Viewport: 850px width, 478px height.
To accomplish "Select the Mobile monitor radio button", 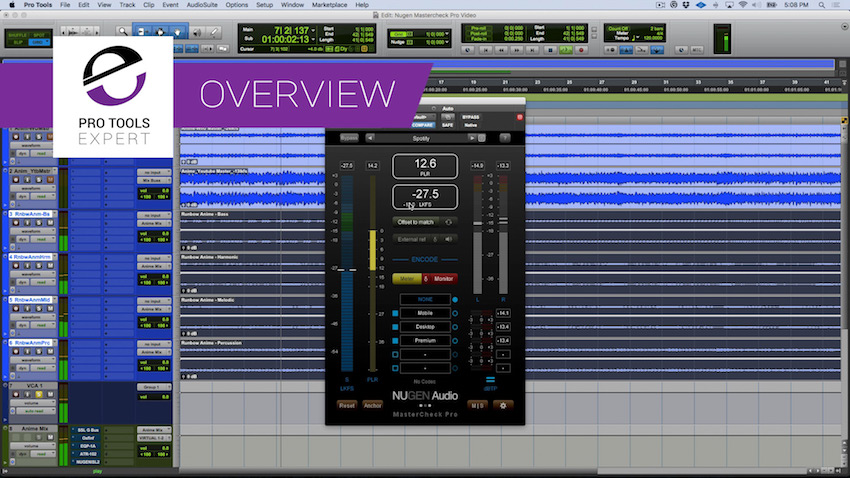I will click(x=455, y=313).
